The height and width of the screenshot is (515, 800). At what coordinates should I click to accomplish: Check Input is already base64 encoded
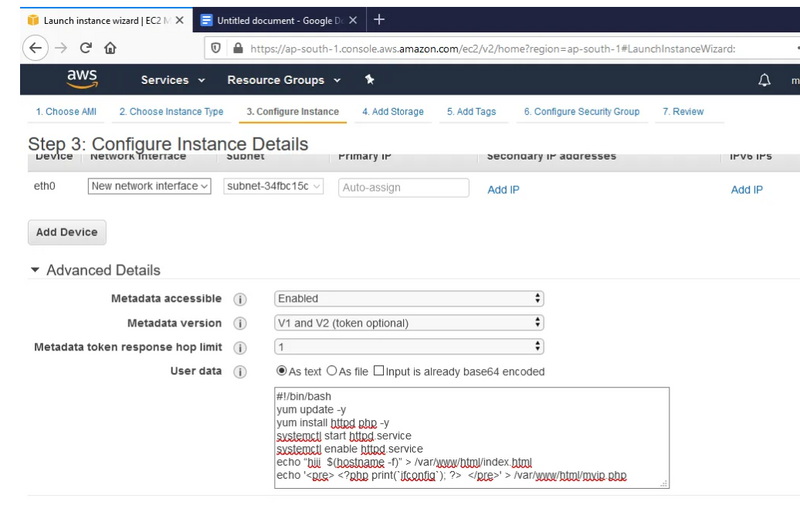[379, 371]
